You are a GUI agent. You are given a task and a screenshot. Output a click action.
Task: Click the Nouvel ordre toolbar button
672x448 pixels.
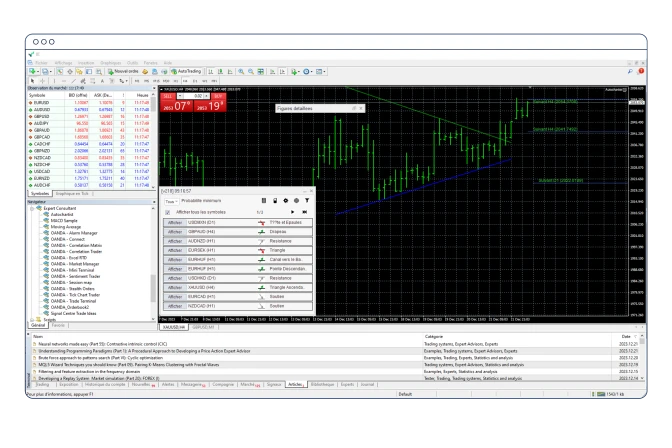[x=123, y=72]
